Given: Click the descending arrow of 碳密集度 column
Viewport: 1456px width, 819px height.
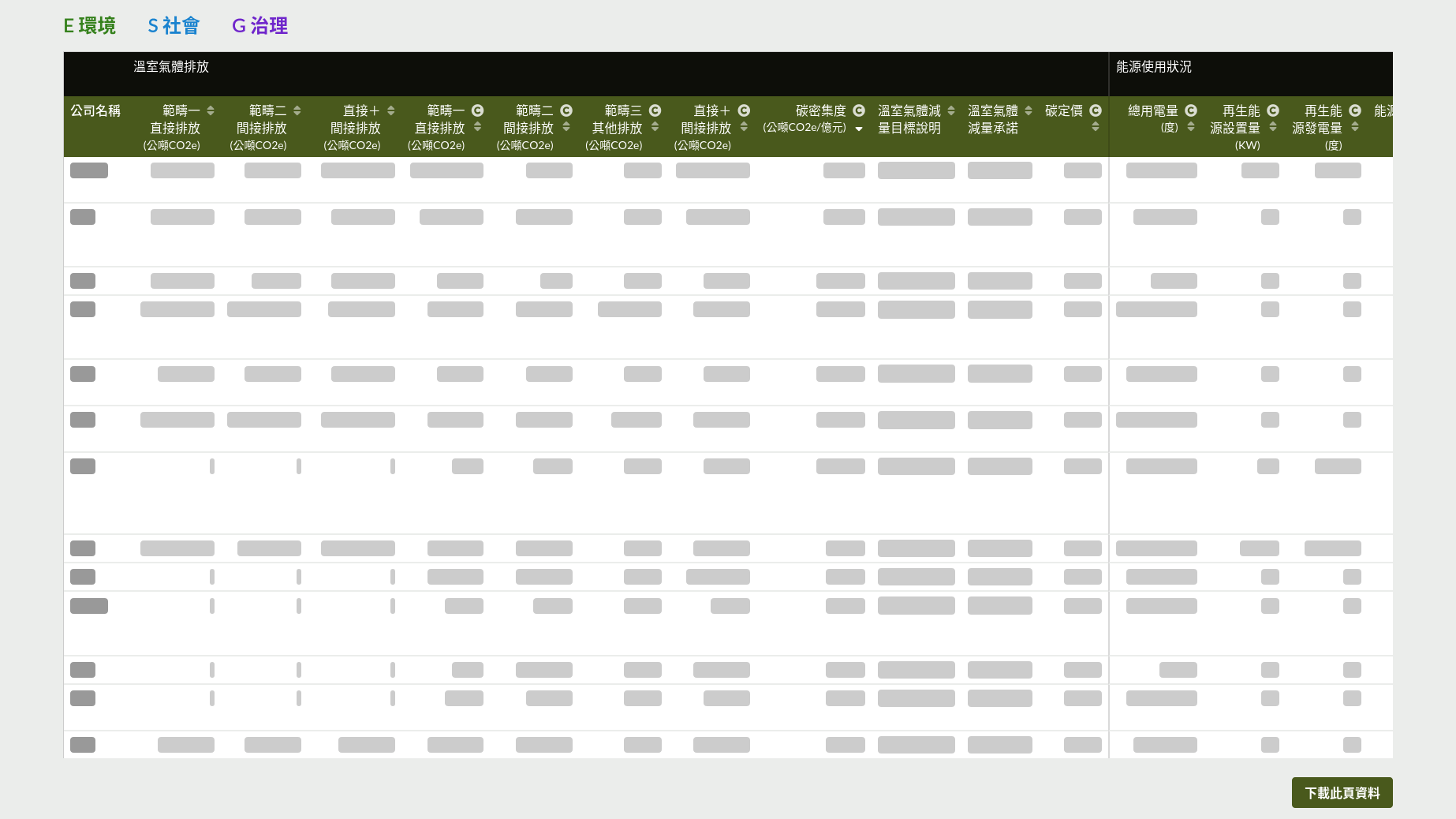Looking at the screenshot, I should (x=859, y=129).
